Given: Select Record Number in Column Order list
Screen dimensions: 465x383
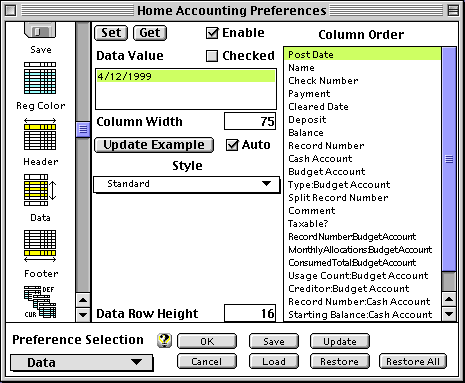Looking at the screenshot, I should [x=363, y=146].
